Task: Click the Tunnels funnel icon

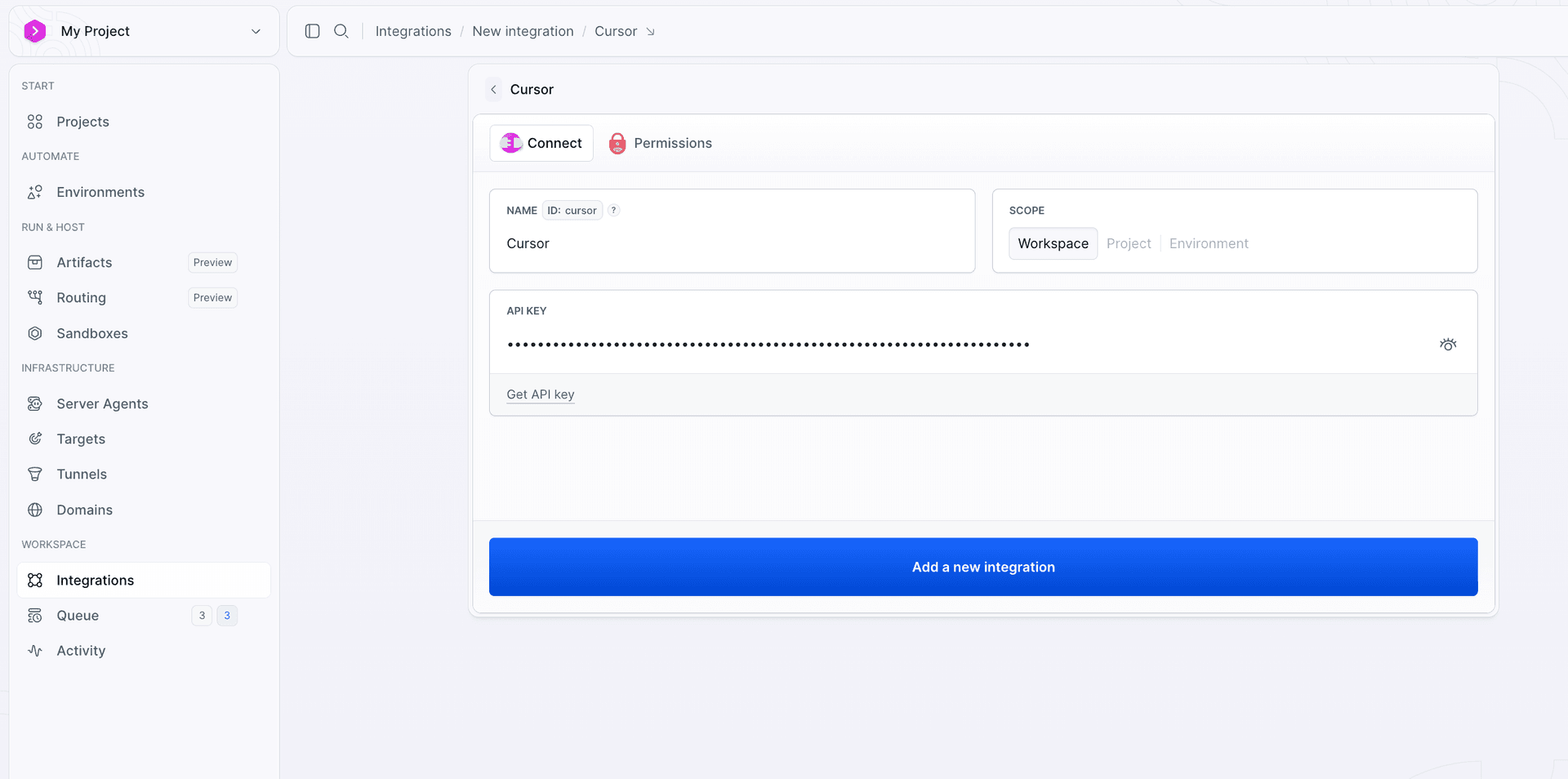Action: click(35, 474)
